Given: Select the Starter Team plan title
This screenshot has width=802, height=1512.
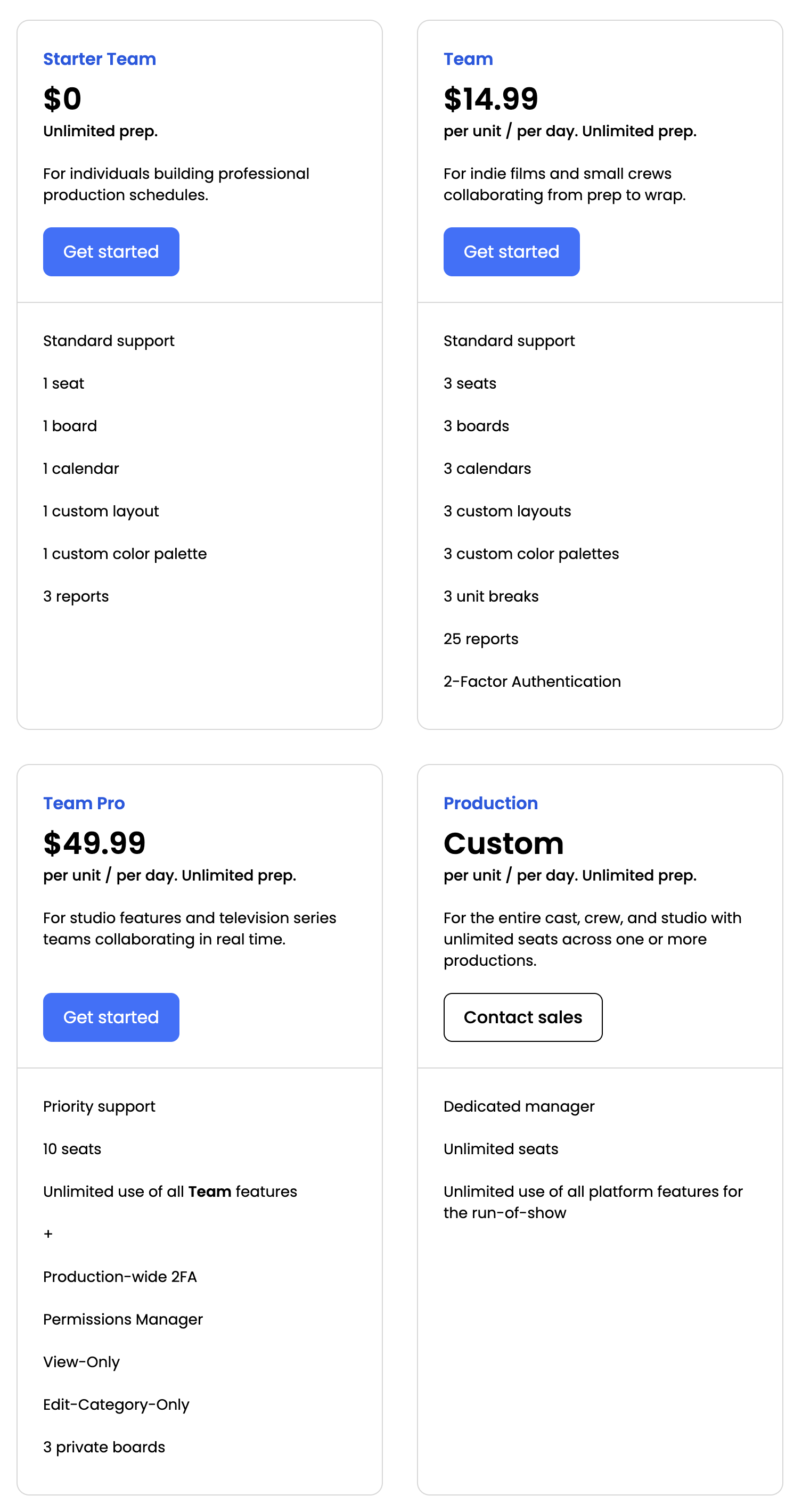Looking at the screenshot, I should tap(99, 59).
